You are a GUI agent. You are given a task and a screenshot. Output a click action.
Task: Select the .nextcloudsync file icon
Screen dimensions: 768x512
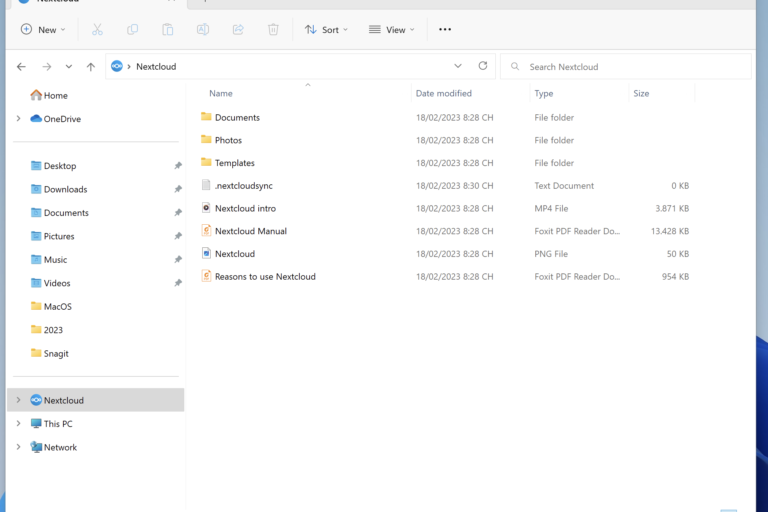click(x=206, y=185)
